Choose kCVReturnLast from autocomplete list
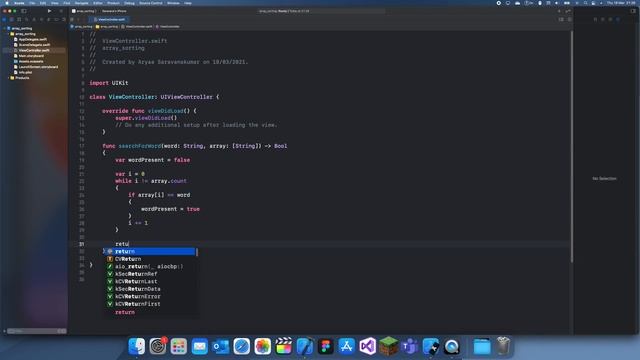Image resolution: width=640 pixels, height=360 pixels. [149, 282]
